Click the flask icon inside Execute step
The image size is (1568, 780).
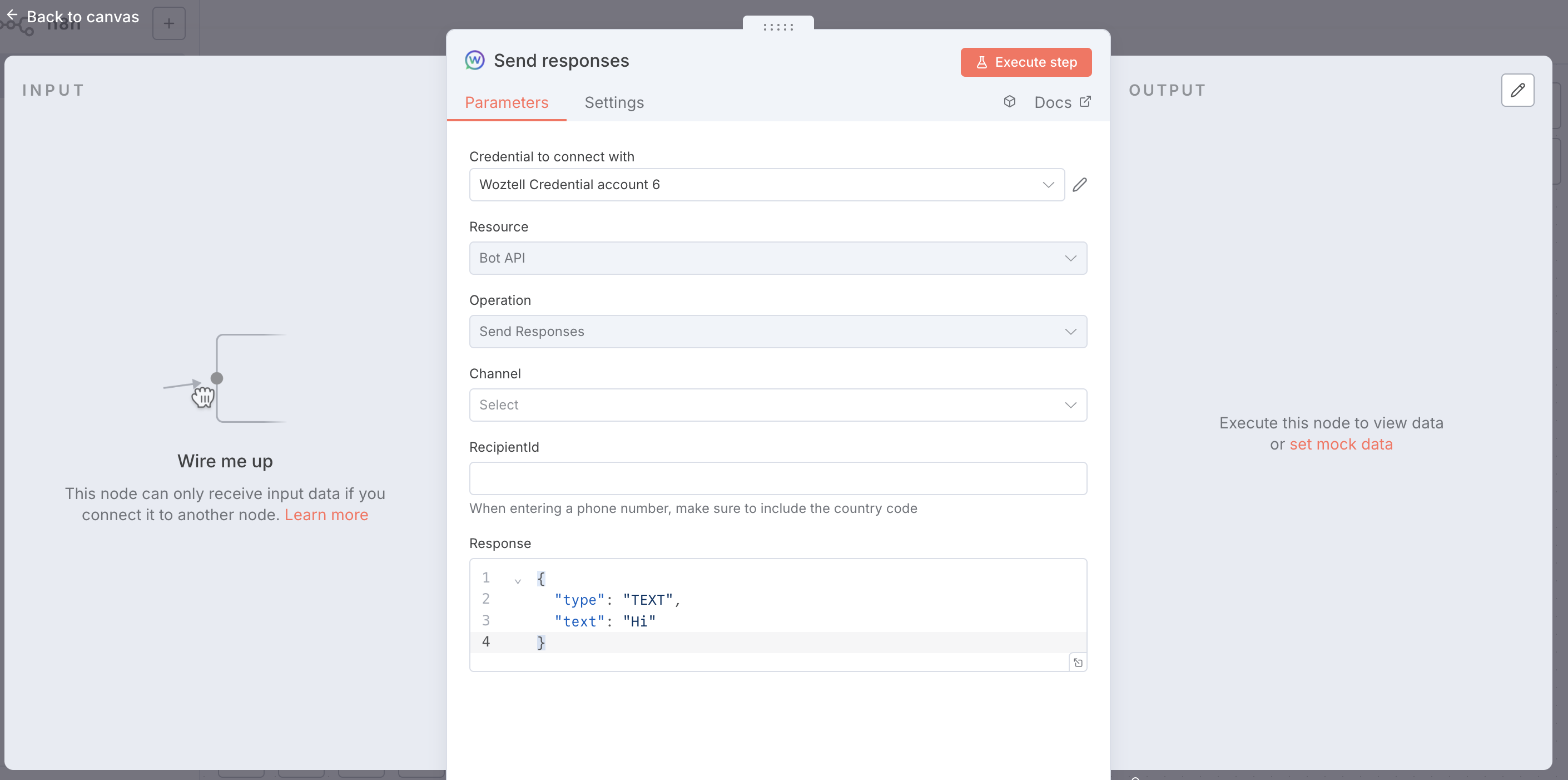982,62
